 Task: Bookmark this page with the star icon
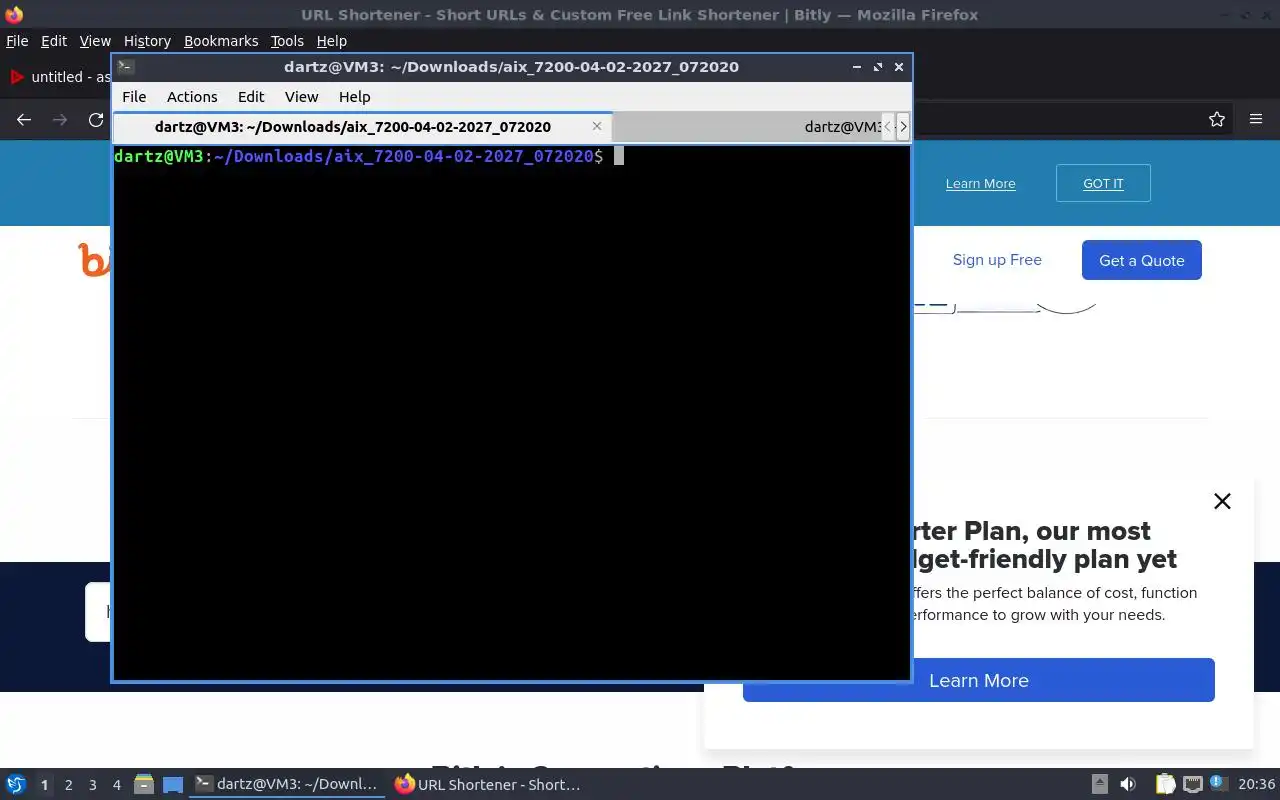coord(1217,120)
